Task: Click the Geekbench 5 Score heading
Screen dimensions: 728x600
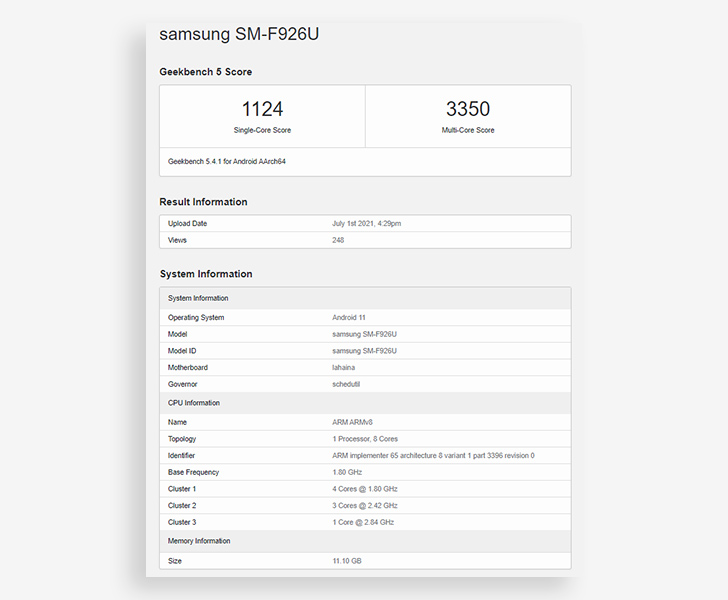Action: coord(206,72)
